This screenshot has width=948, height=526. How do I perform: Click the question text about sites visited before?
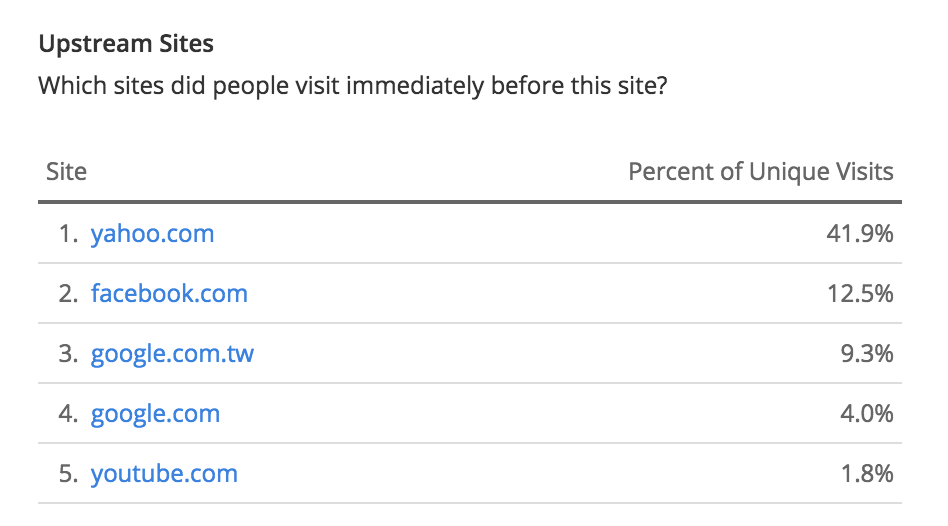coord(352,86)
